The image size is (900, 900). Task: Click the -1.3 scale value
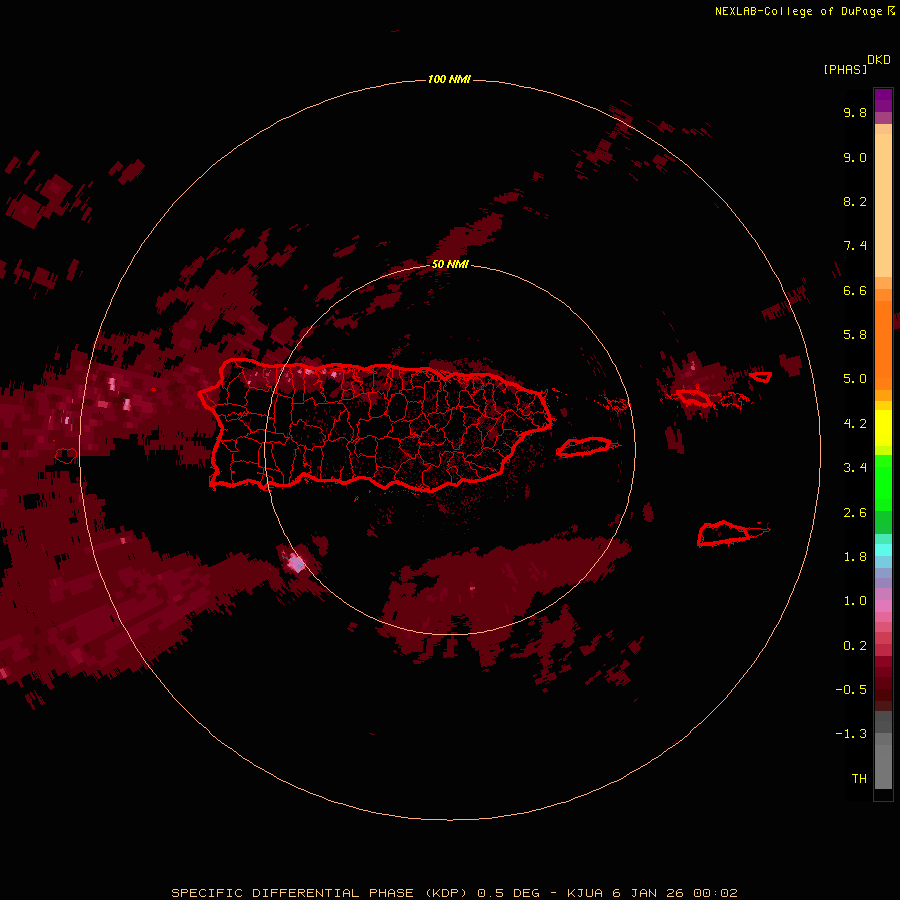(851, 734)
